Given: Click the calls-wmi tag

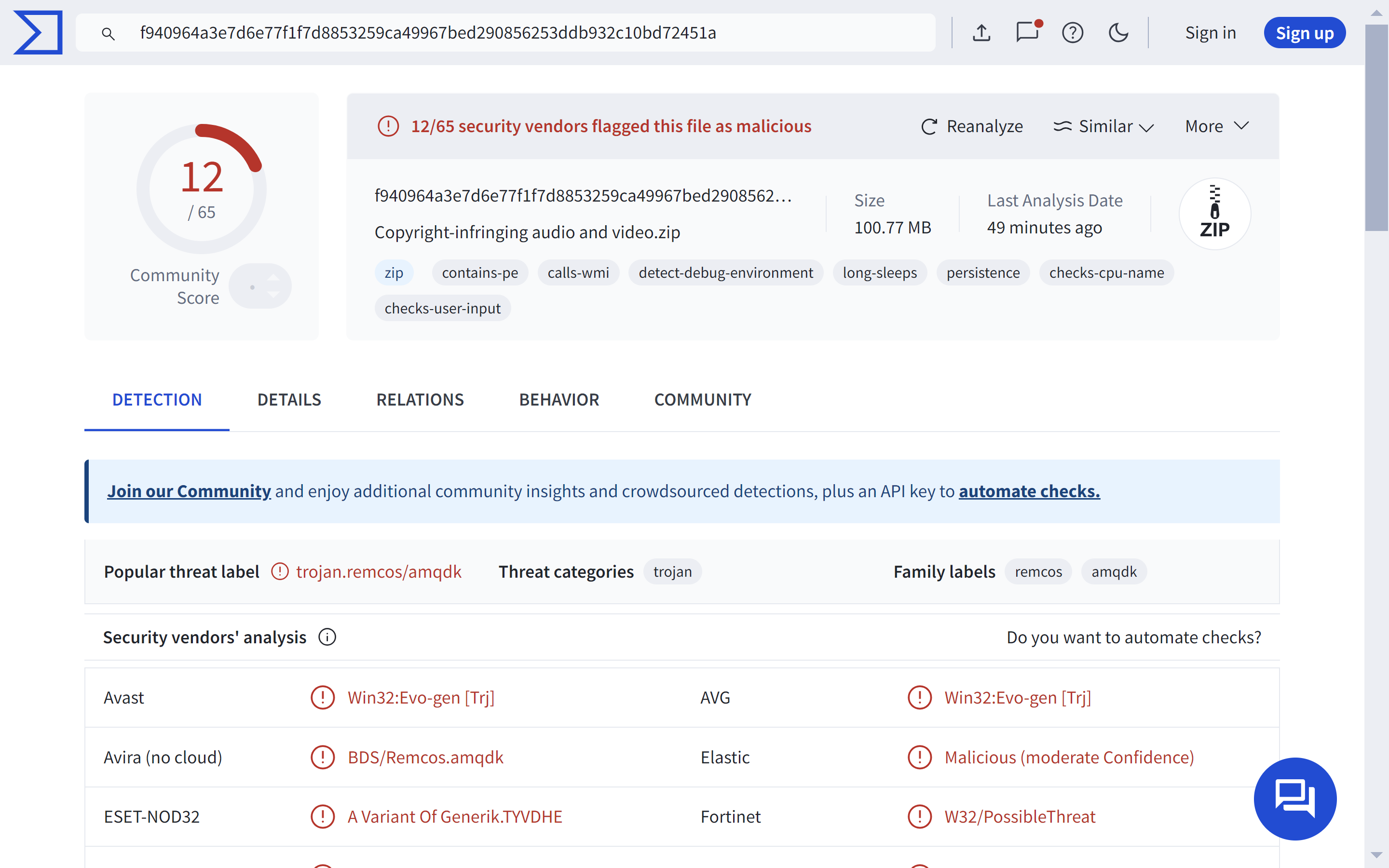Looking at the screenshot, I should point(578,272).
